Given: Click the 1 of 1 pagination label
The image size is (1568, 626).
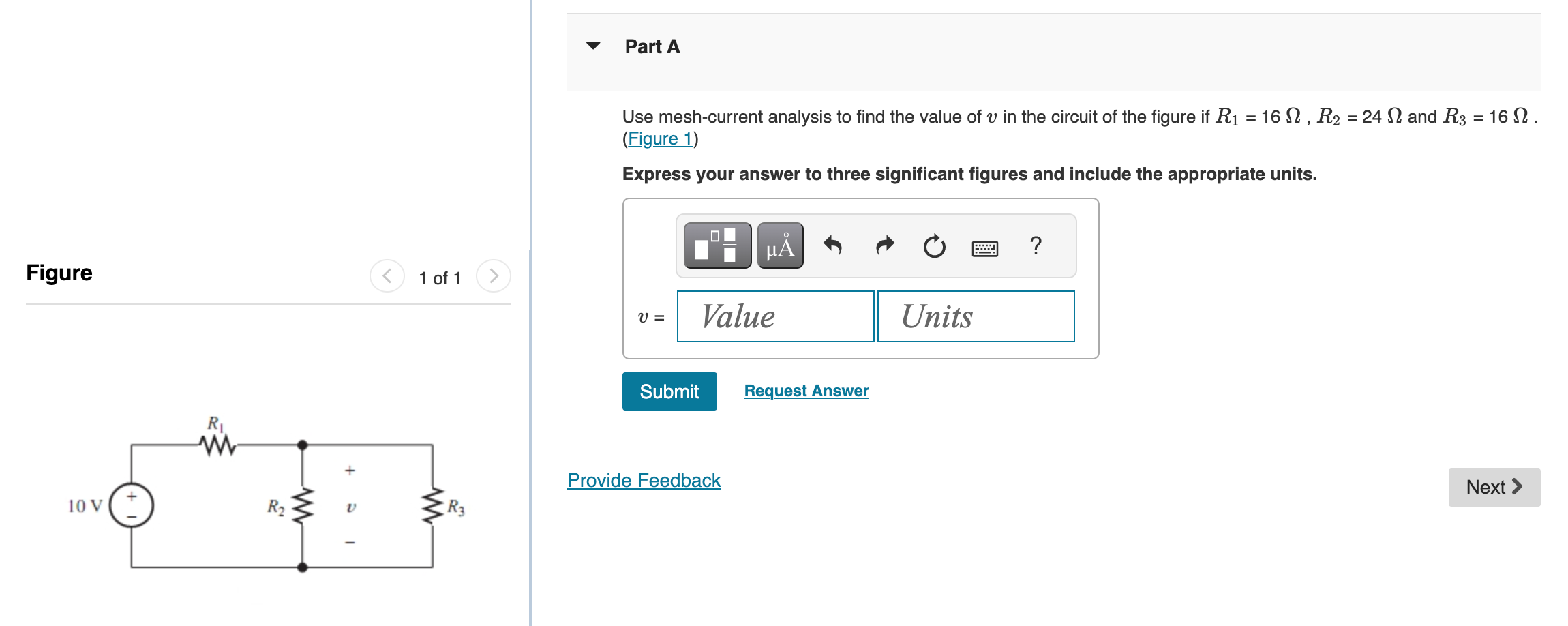Looking at the screenshot, I should tap(440, 277).
